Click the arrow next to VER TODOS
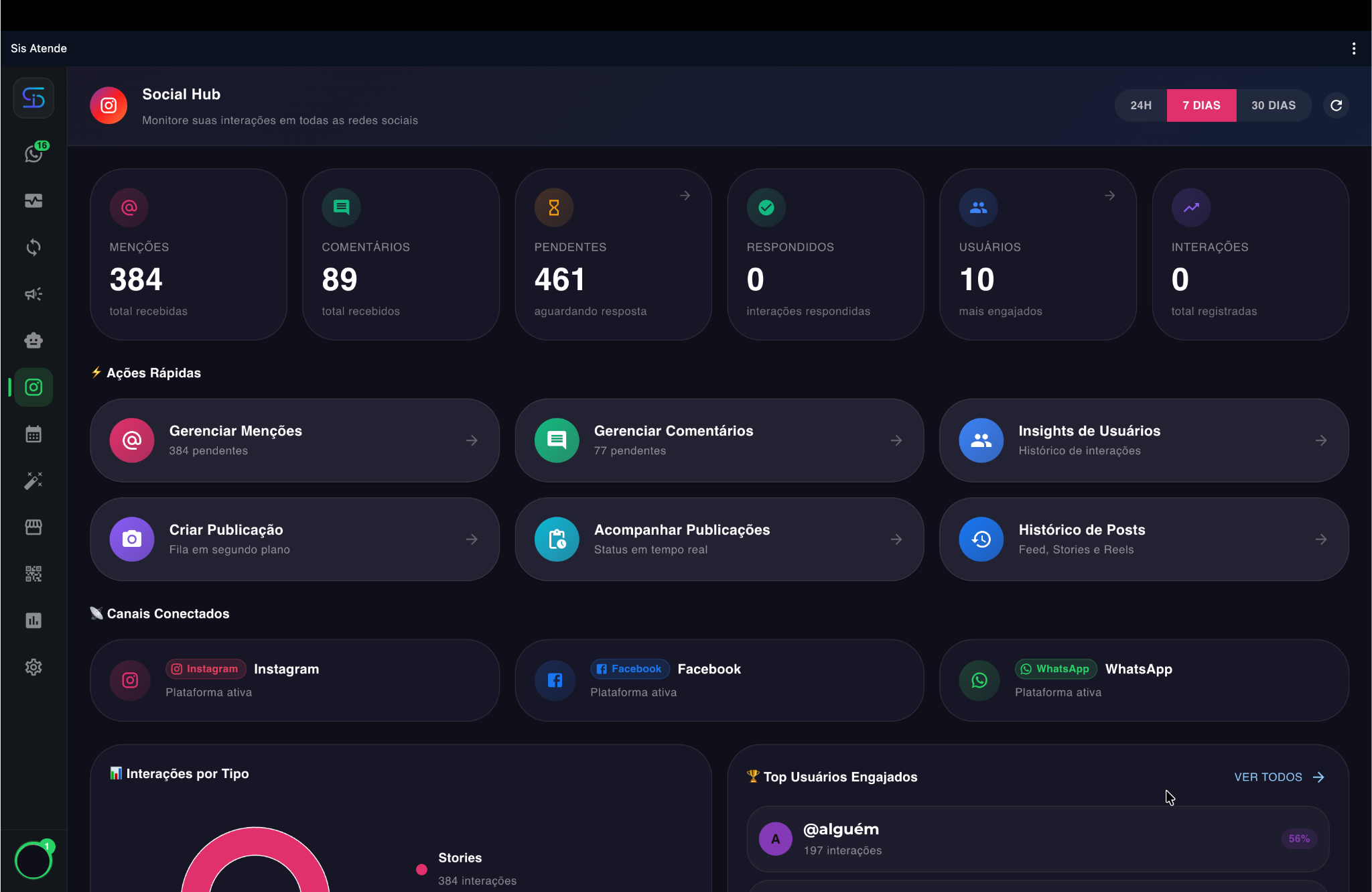Viewport: 1372px width, 892px height. click(1319, 777)
